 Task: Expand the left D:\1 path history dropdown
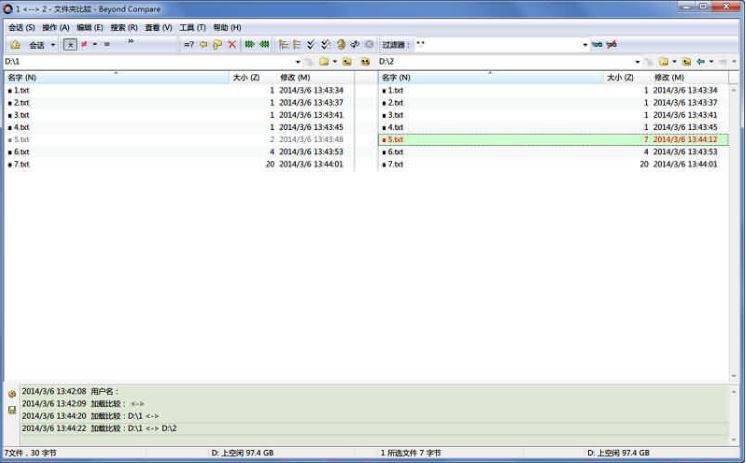point(297,62)
